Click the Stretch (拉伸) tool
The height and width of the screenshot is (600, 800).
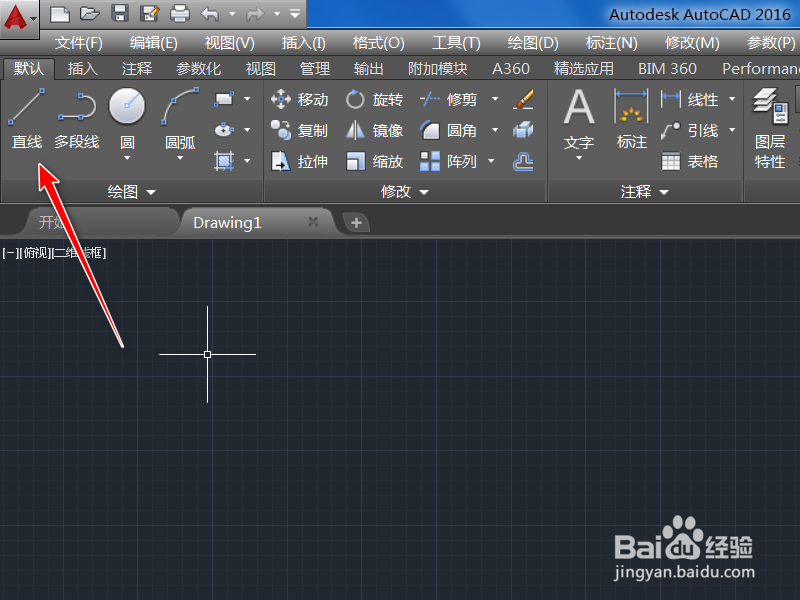pyautogui.click(x=299, y=162)
